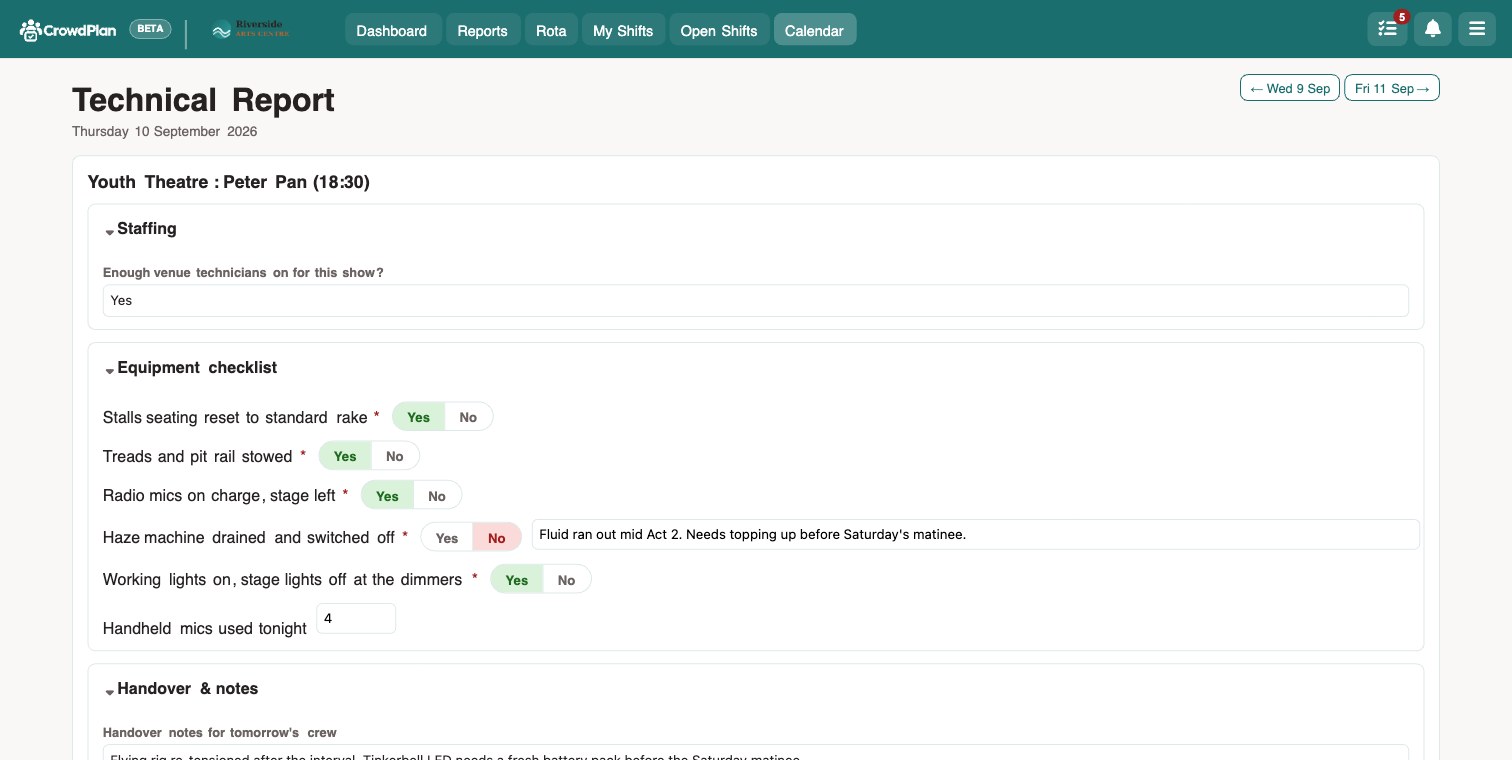1512x760 pixels.
Task: Click the haze machine comment text field
Action: pos(975,534)
